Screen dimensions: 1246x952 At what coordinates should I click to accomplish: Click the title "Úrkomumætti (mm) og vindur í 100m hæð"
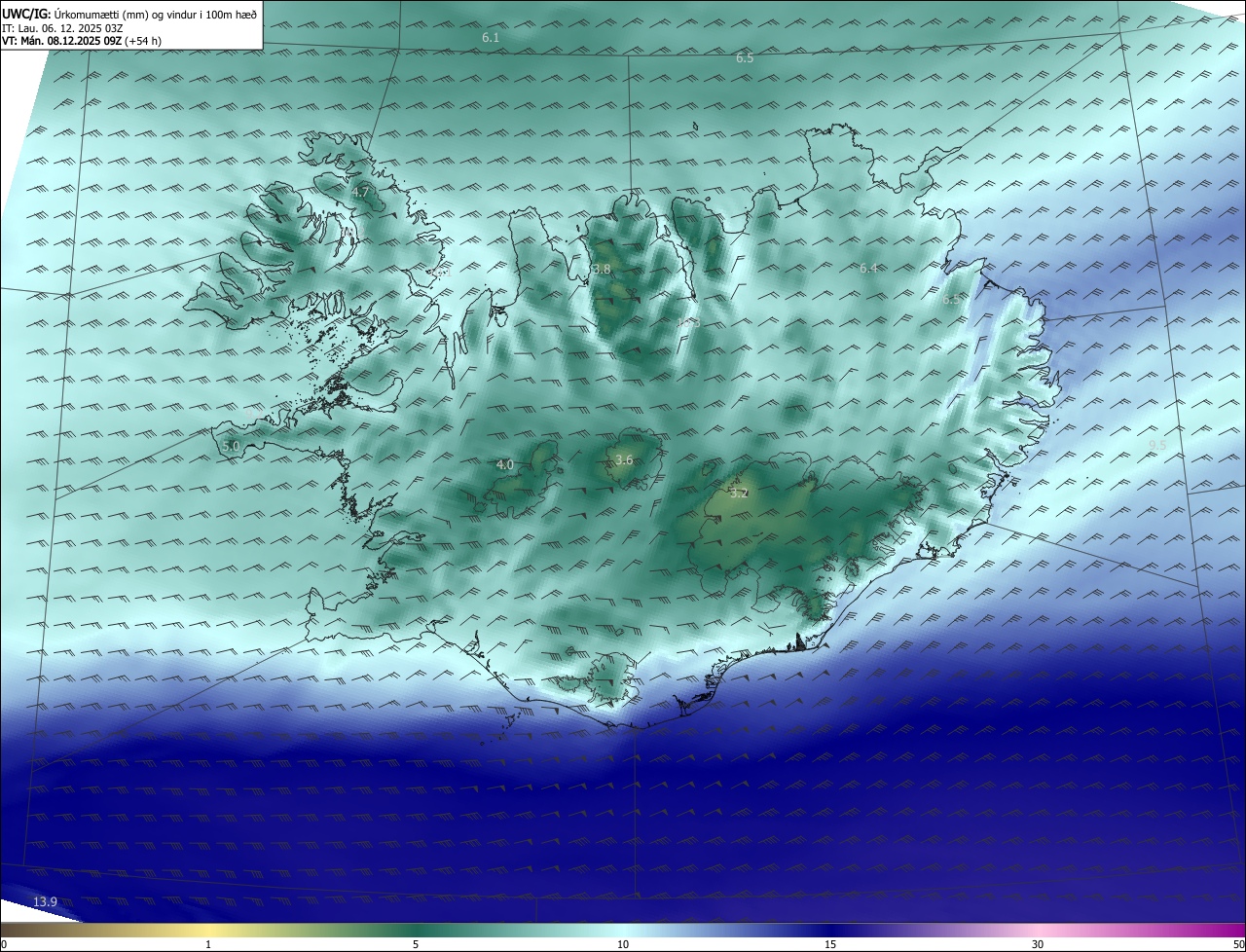pos(156,13)
